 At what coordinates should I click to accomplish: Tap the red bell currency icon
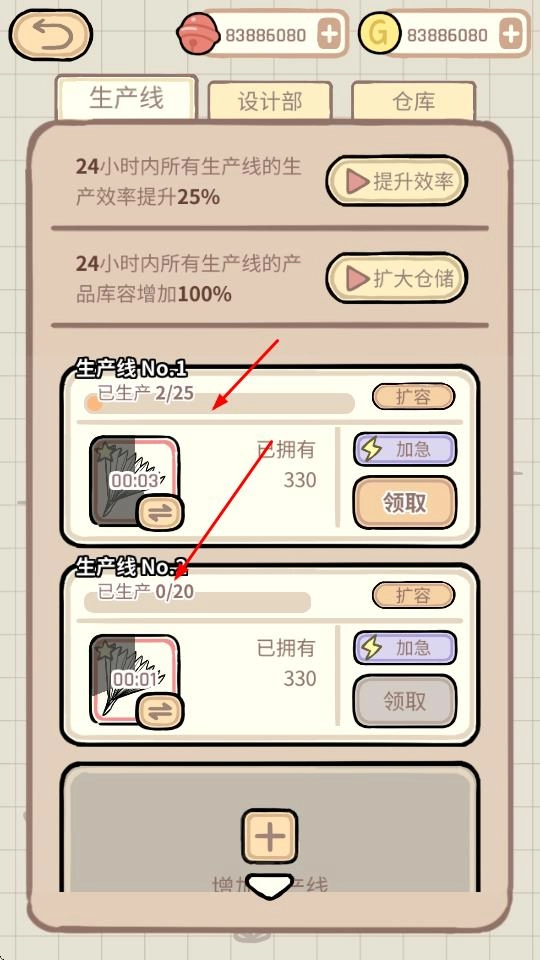pos(198,34)
